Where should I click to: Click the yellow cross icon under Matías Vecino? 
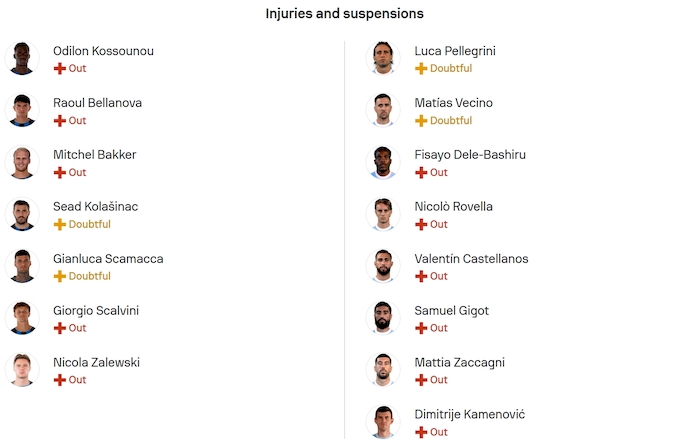click(421, 121)
